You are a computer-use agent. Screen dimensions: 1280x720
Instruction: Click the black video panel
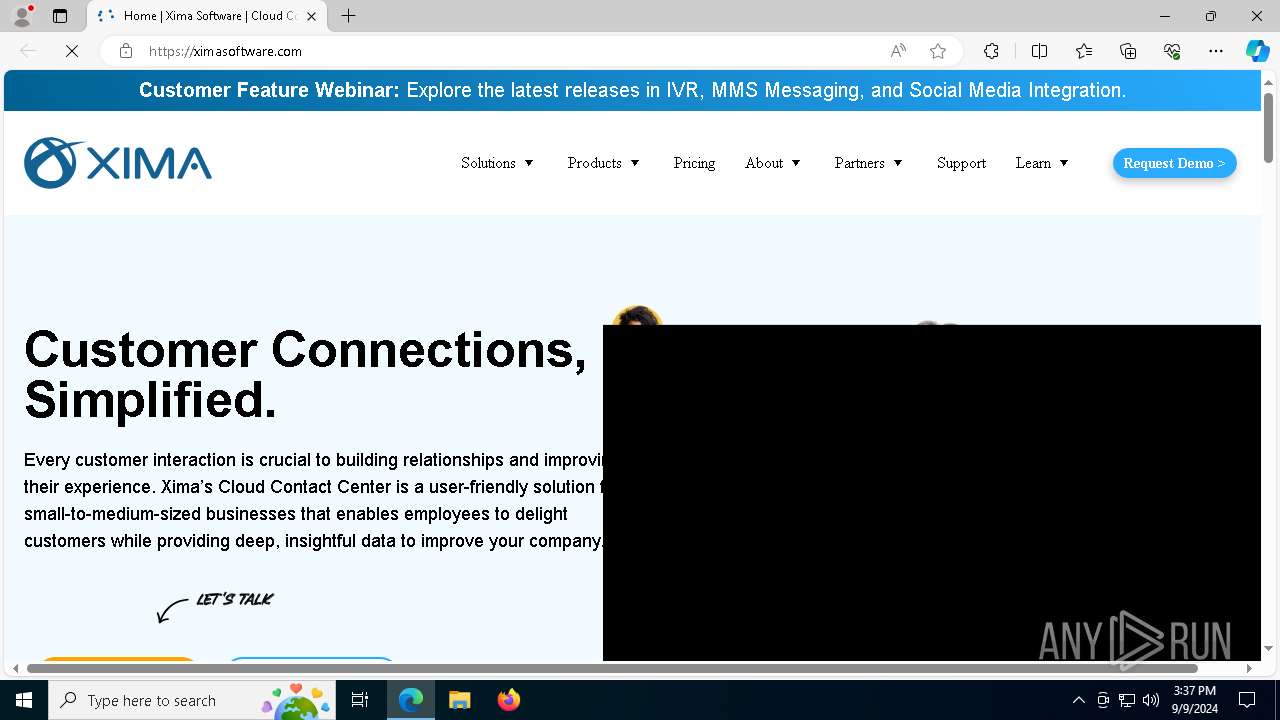click(x=932, y=492)
